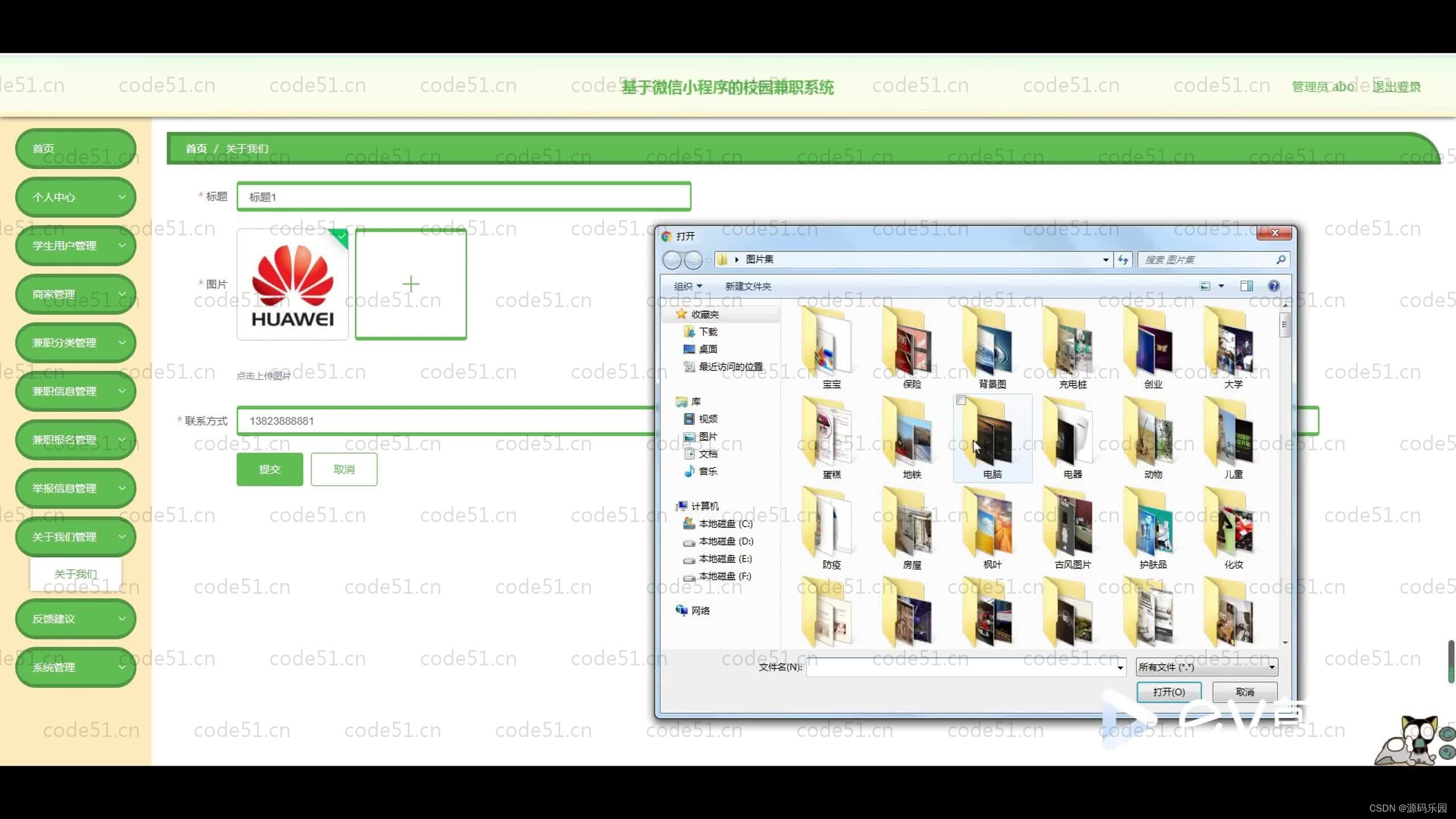The height and width of the screenshot is (819, 1456).
Task: Toggle the preview pane icon
Action: coord(1246,286)
